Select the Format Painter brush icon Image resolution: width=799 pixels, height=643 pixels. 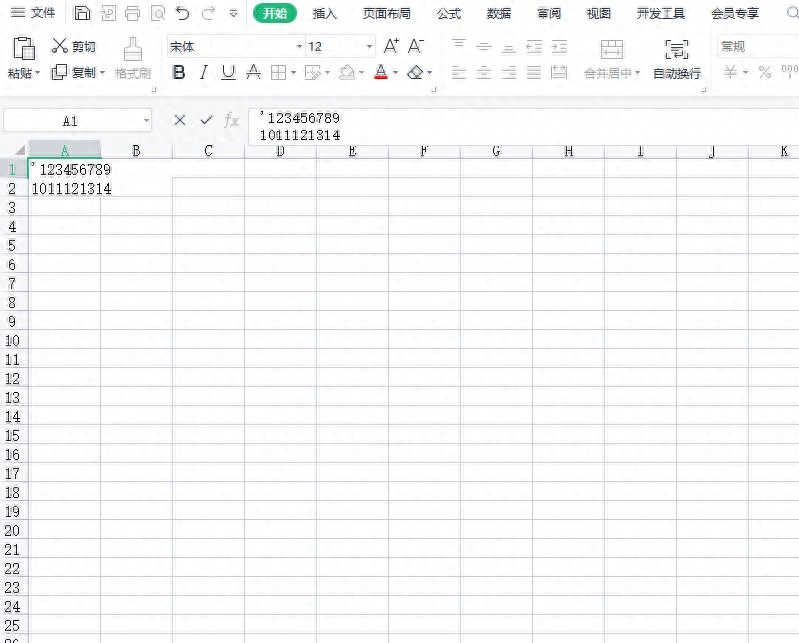pos(133,49)
